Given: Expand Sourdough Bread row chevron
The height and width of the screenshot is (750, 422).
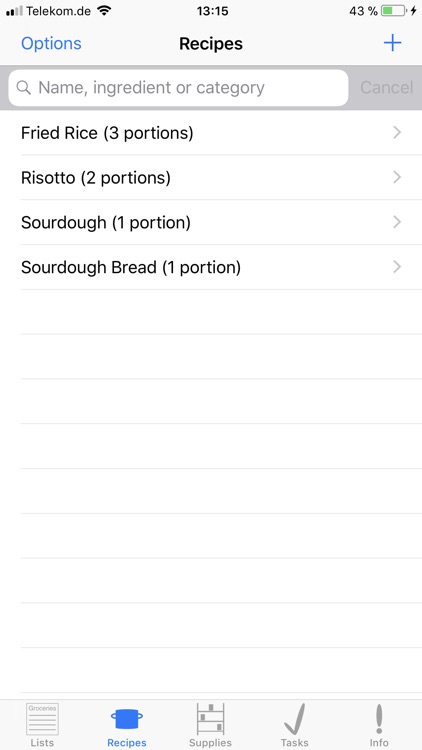Looking at the screenshot, I should 397,267.
